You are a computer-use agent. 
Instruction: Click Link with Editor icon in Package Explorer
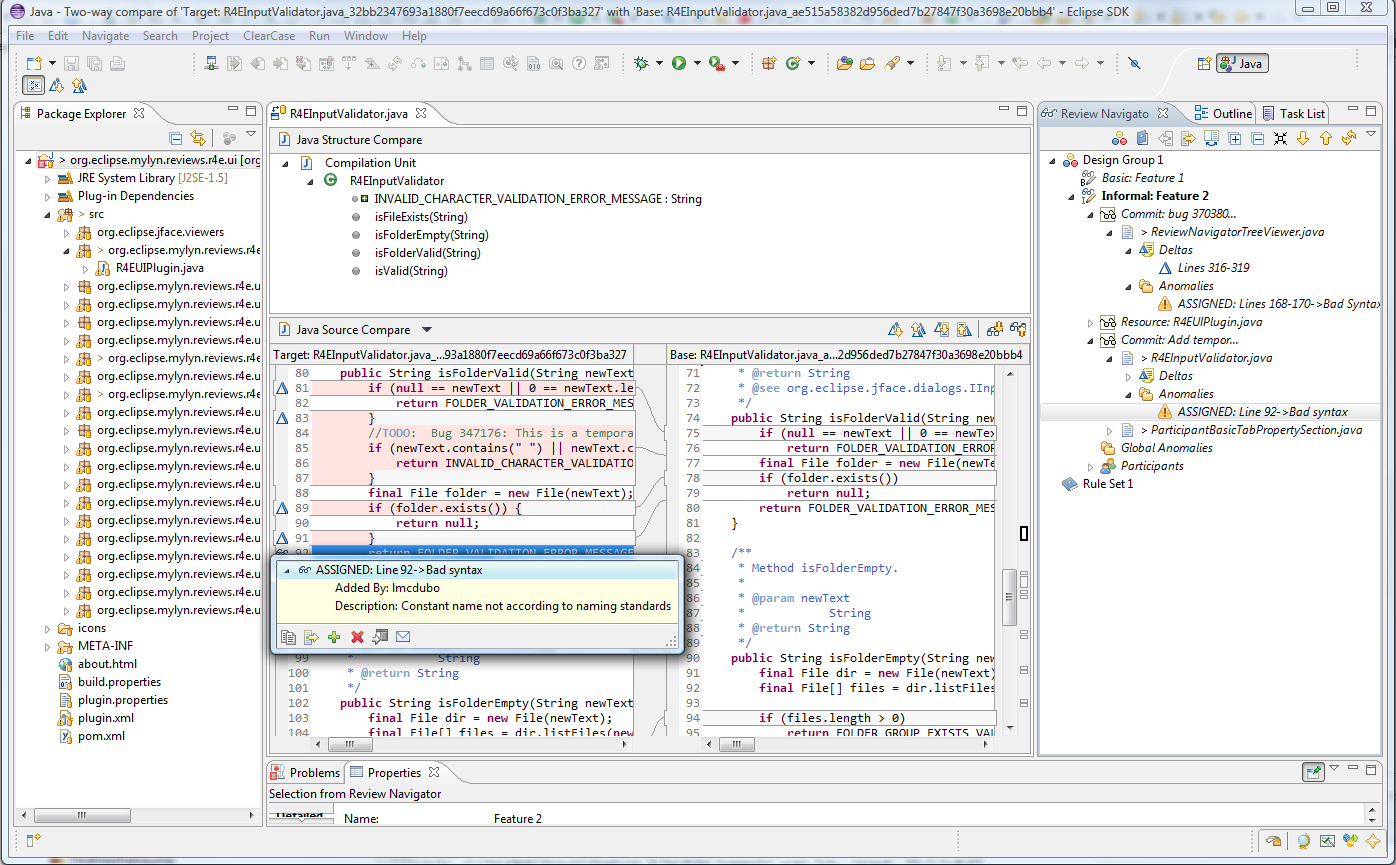click(198, 138)
